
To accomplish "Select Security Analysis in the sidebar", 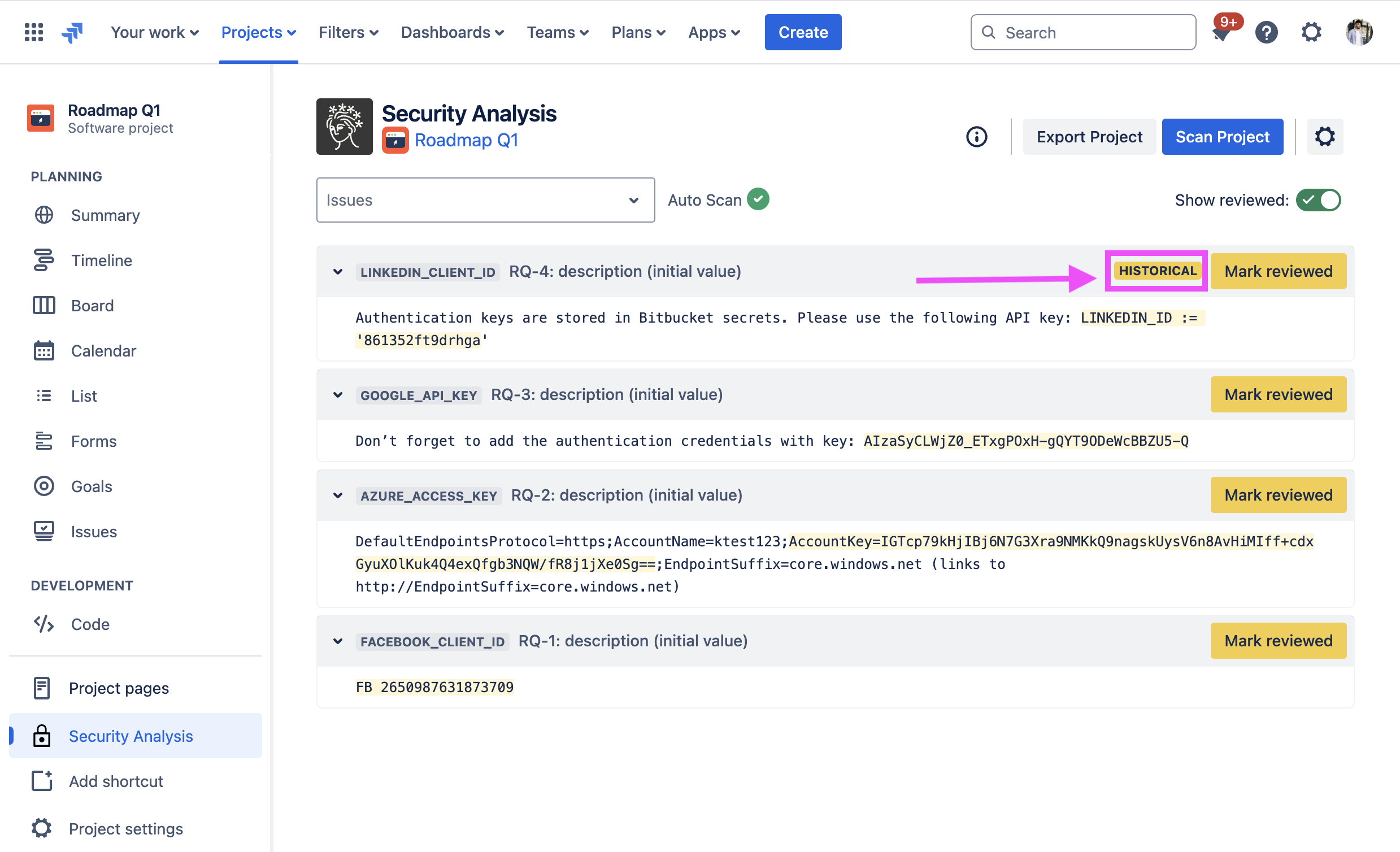I will click(x=135, y=736).
